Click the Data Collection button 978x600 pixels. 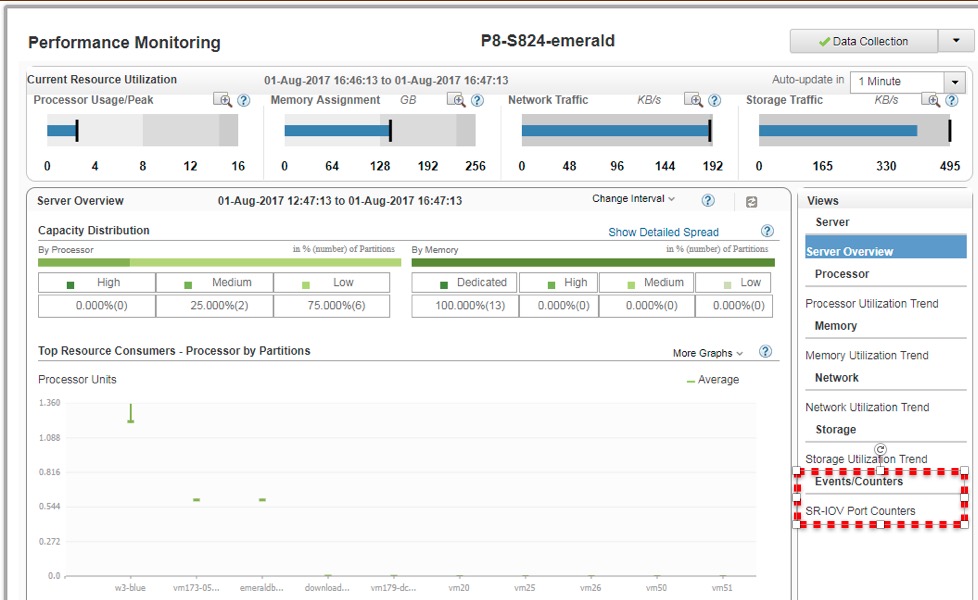(863, 41)
